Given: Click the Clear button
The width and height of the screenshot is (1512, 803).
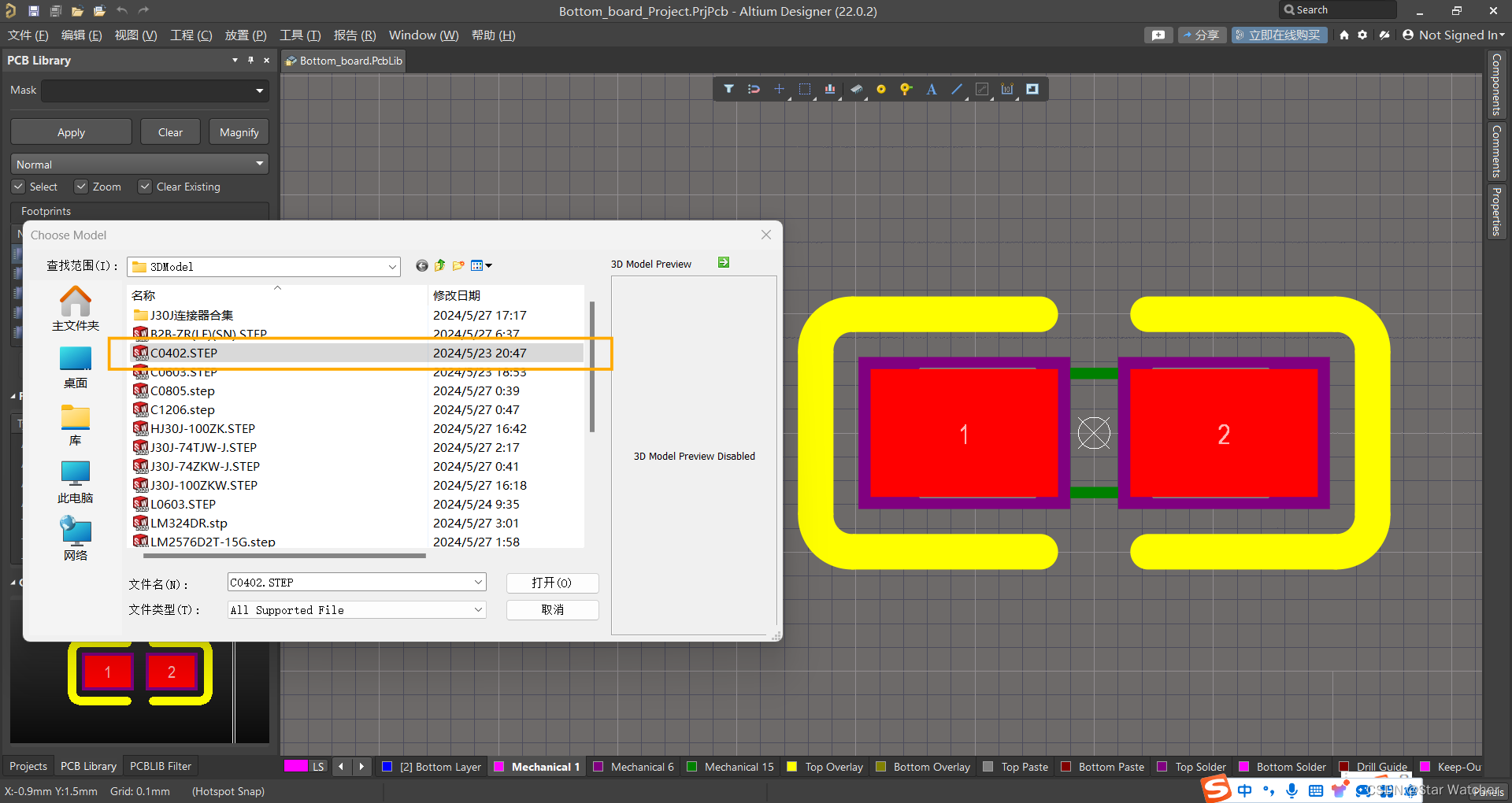Looking at the screenshot, I should click(x=170, y=132).
